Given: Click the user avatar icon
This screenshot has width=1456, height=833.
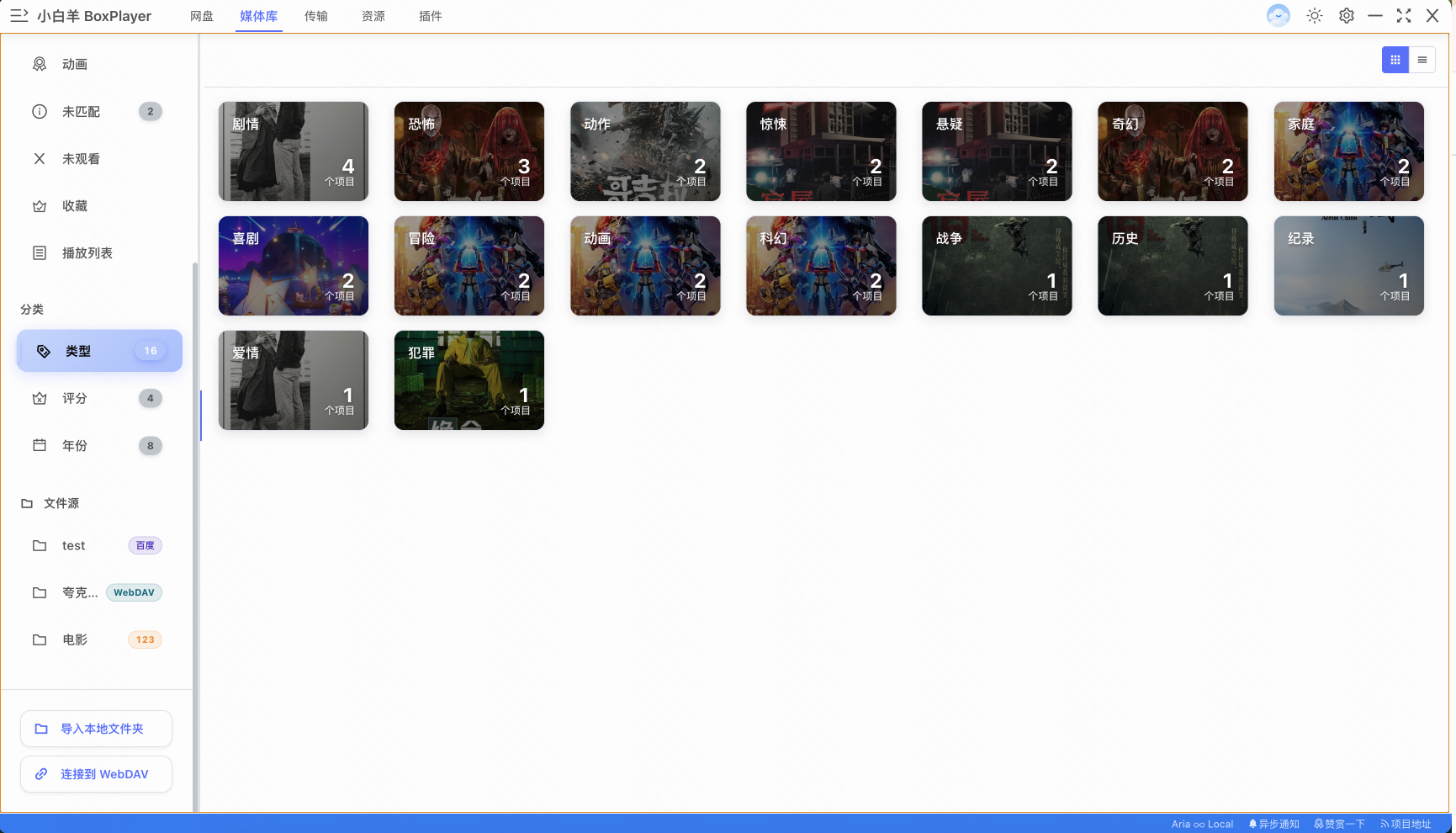Looking at the screenshot, I should (x=1278, y=16).
